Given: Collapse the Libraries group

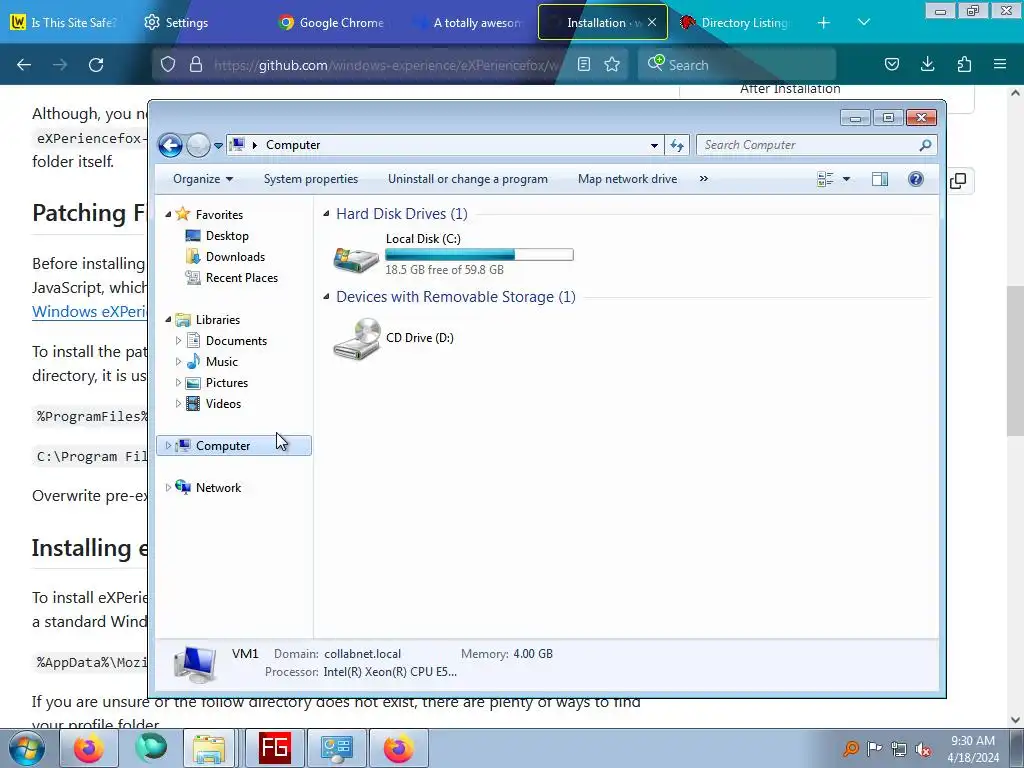Looking at the screenshot, I should coord(168,319).
